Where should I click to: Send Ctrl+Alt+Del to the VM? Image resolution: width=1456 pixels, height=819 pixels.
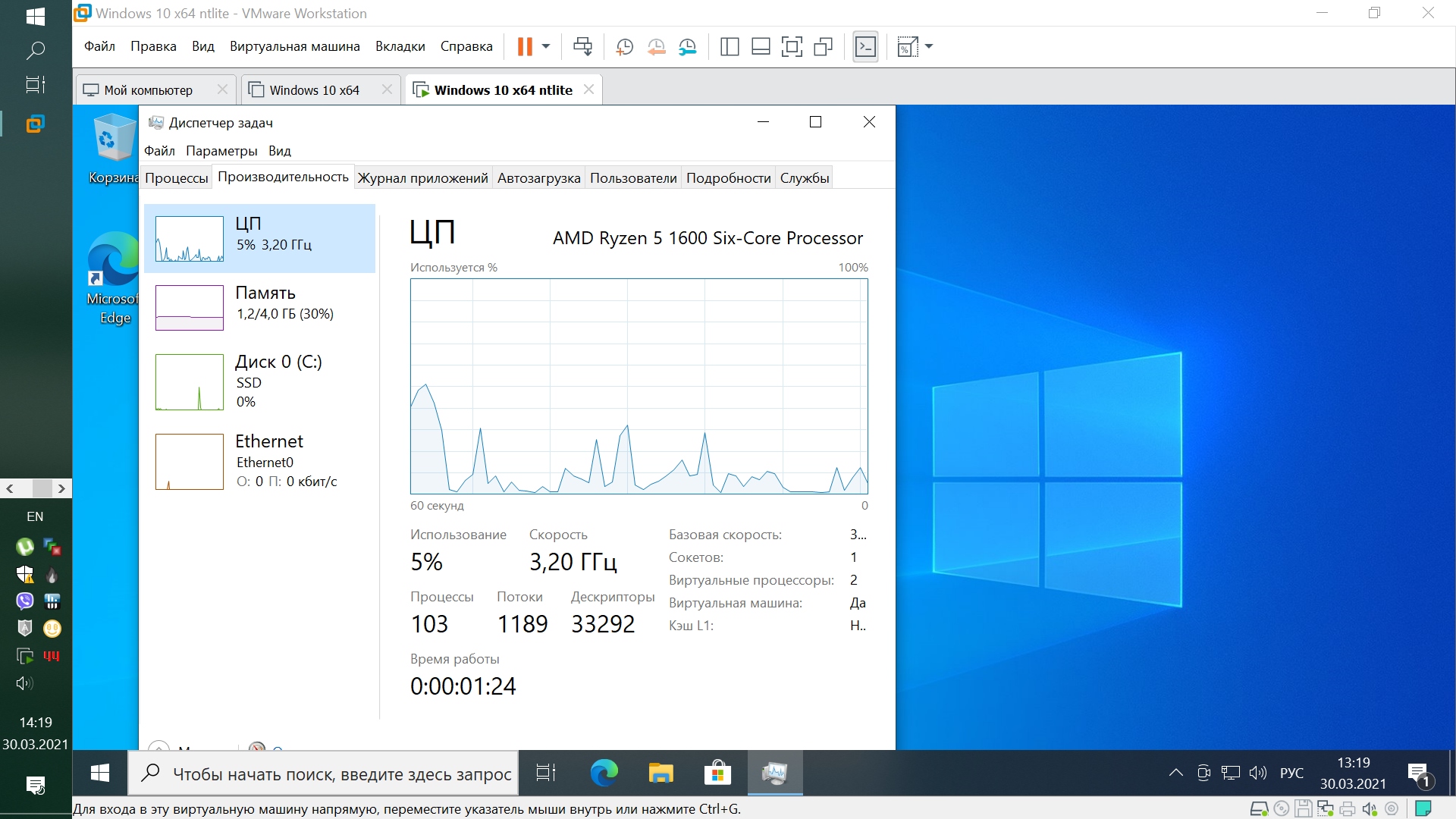click(582, 47)
